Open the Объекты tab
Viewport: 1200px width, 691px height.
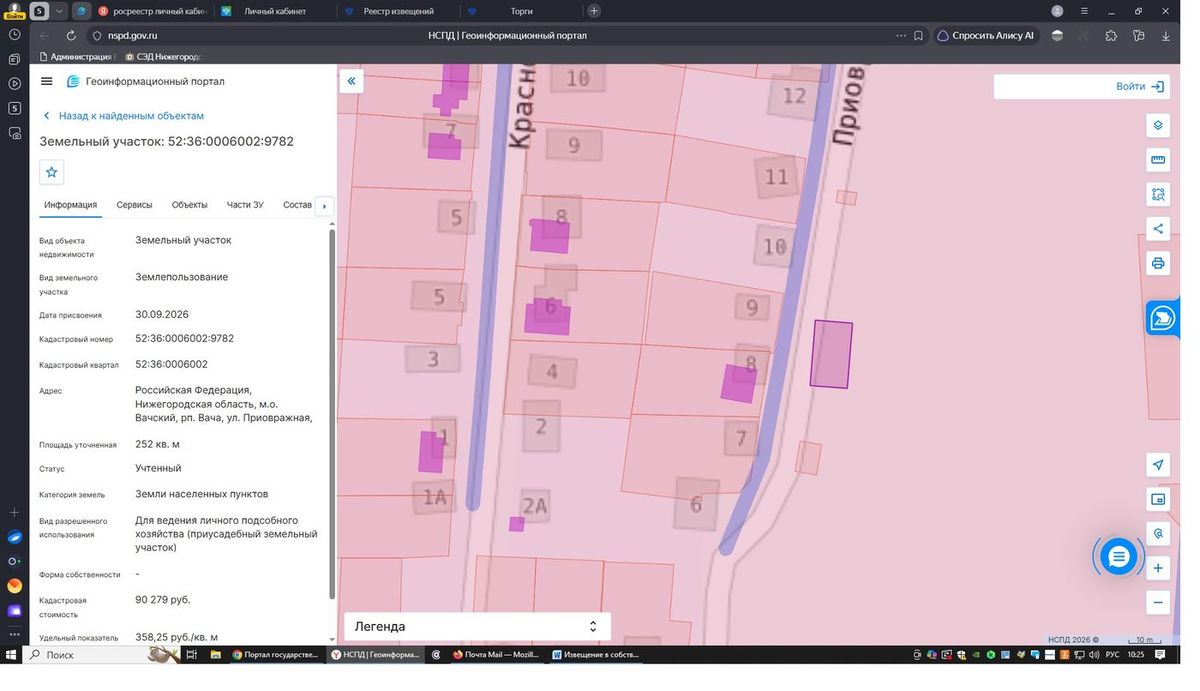pos(190,205)
